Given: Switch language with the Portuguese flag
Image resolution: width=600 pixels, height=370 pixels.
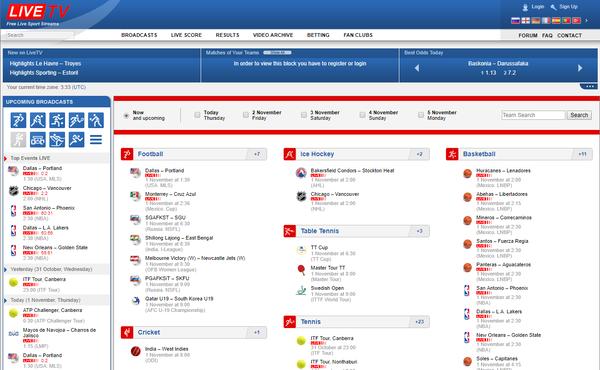Looking at the screenshot, I should tap(566, 20).
